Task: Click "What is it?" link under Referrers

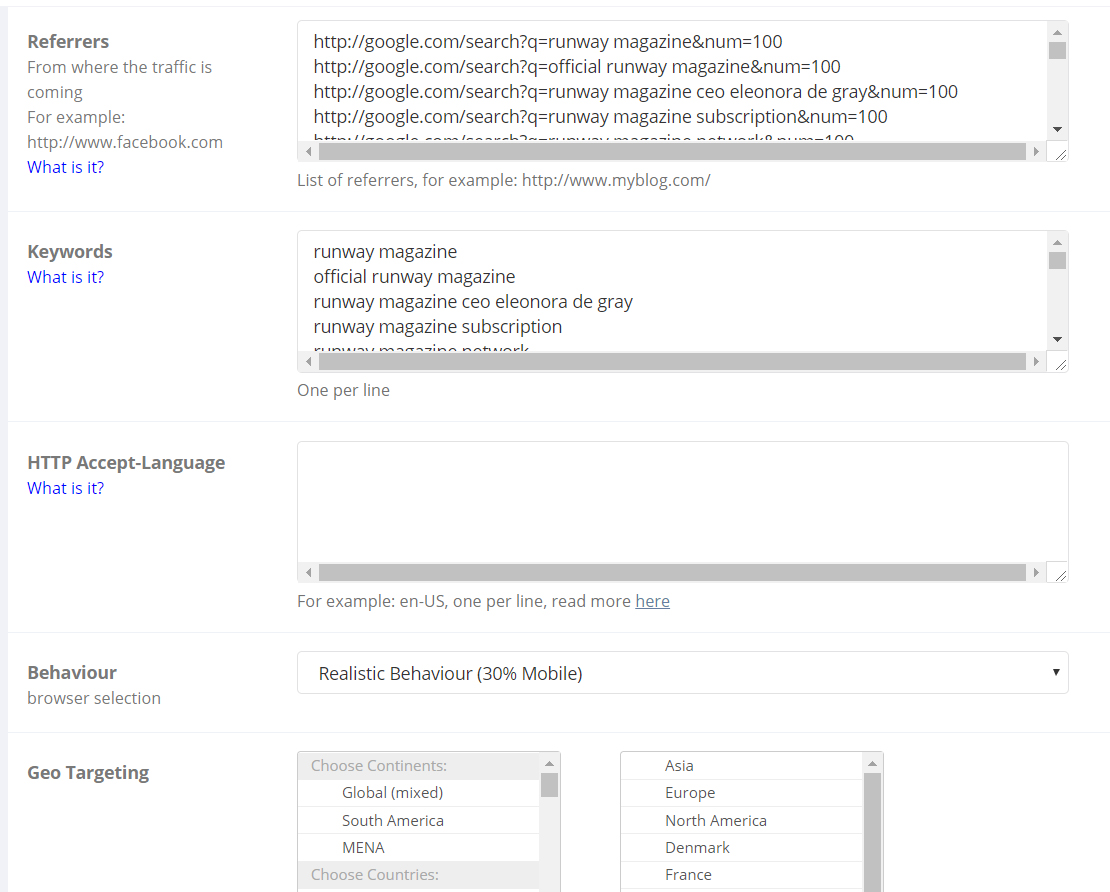Action: 65,167
